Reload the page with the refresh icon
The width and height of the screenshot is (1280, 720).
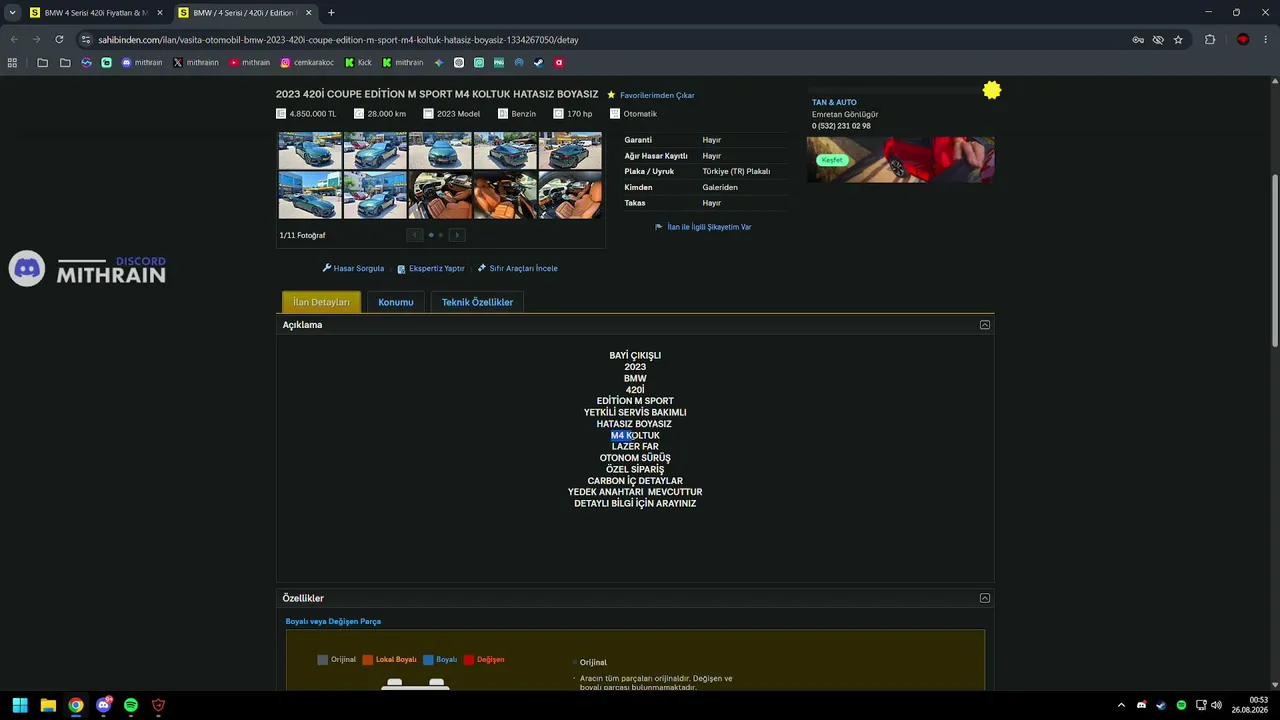tap(59, 40)
